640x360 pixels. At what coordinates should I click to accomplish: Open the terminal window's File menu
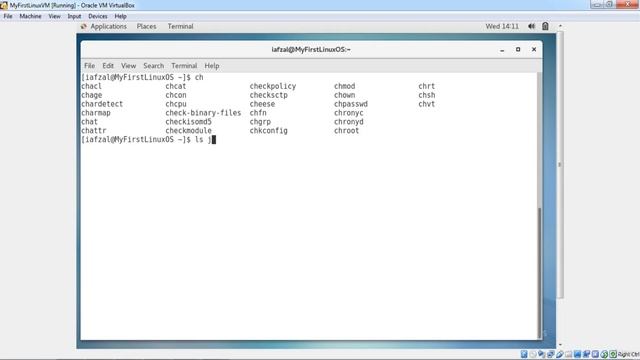(89, 66)
